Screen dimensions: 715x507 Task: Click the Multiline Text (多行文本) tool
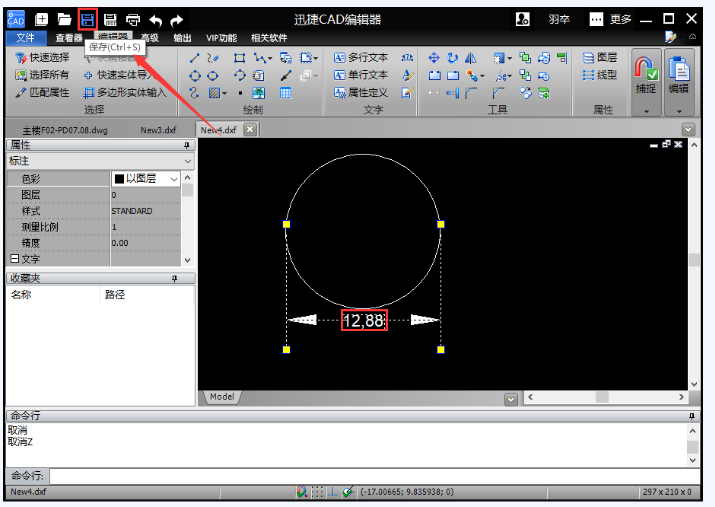pos(361,58)
